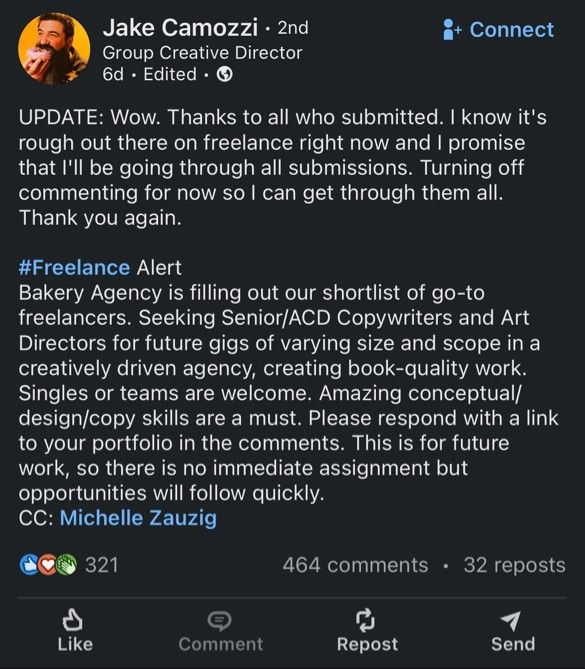This screenshot has height=669, width=585.
Task: Open the 321 reactions count
Action: 102,565
